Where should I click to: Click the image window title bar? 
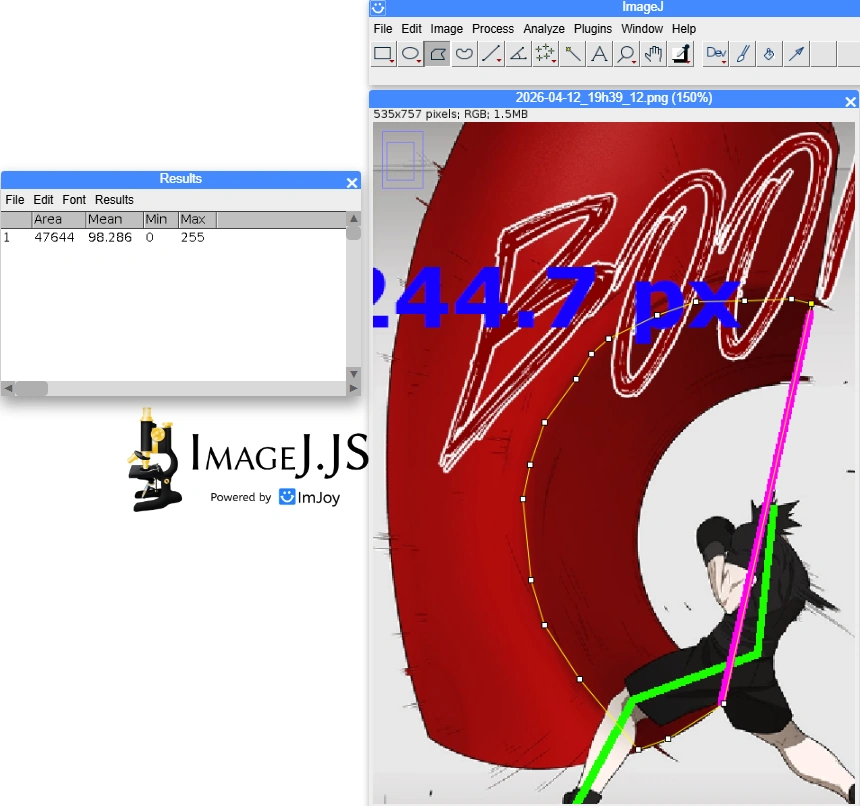point(614,98)
